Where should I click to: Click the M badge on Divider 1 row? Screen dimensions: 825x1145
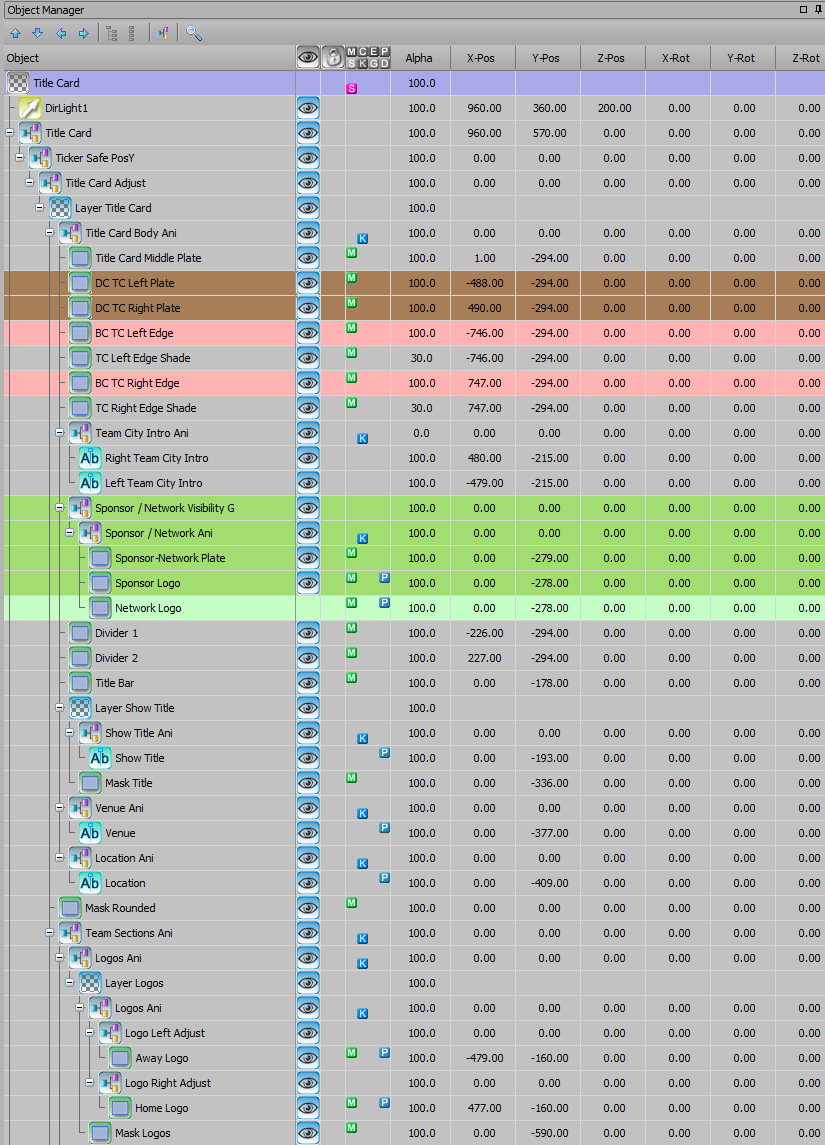[x=351, y=628]
